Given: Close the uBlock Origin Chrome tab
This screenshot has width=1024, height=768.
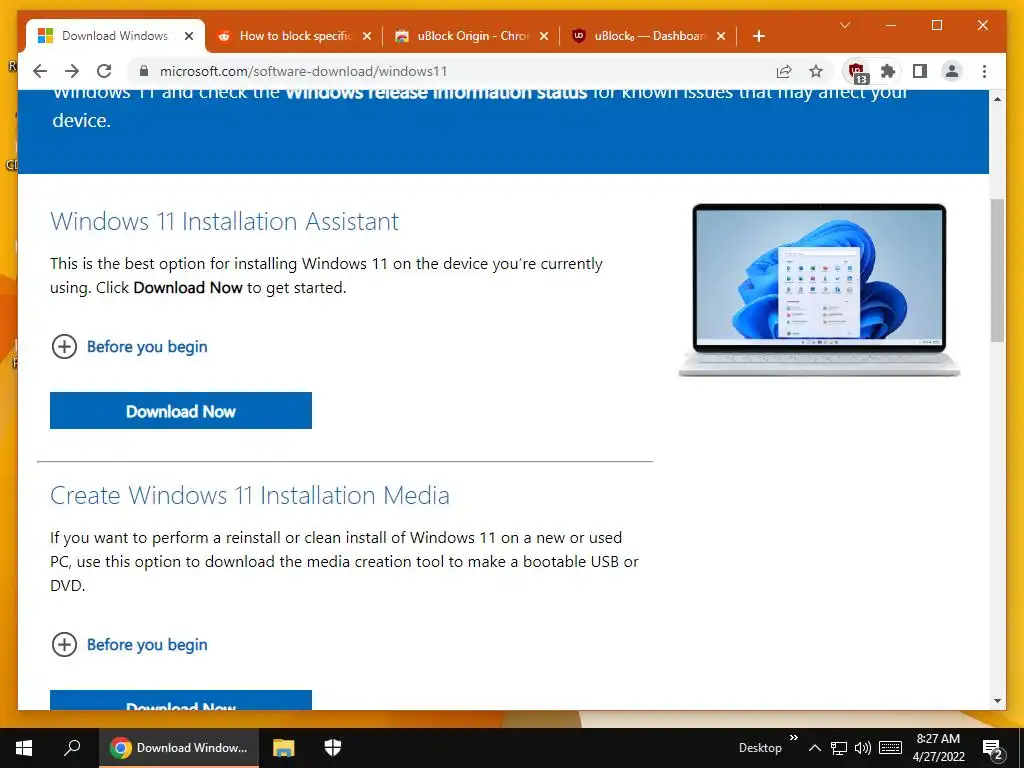Looking at the screenshot, I should coord(543,36).
